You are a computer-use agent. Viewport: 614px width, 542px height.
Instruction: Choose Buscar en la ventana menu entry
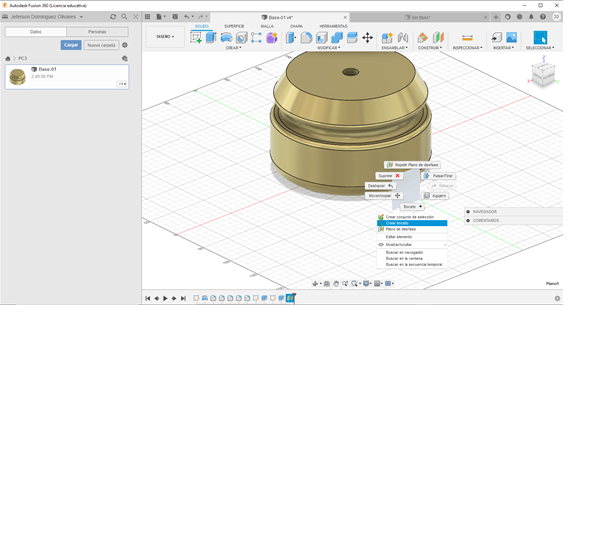tap(412, 258)
